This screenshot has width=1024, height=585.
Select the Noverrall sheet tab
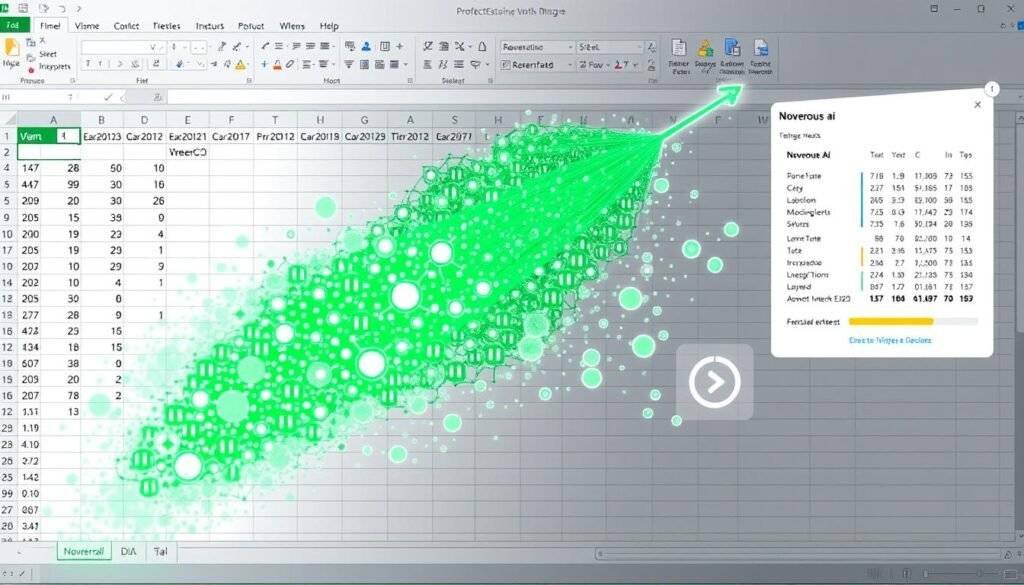(84, 551)
